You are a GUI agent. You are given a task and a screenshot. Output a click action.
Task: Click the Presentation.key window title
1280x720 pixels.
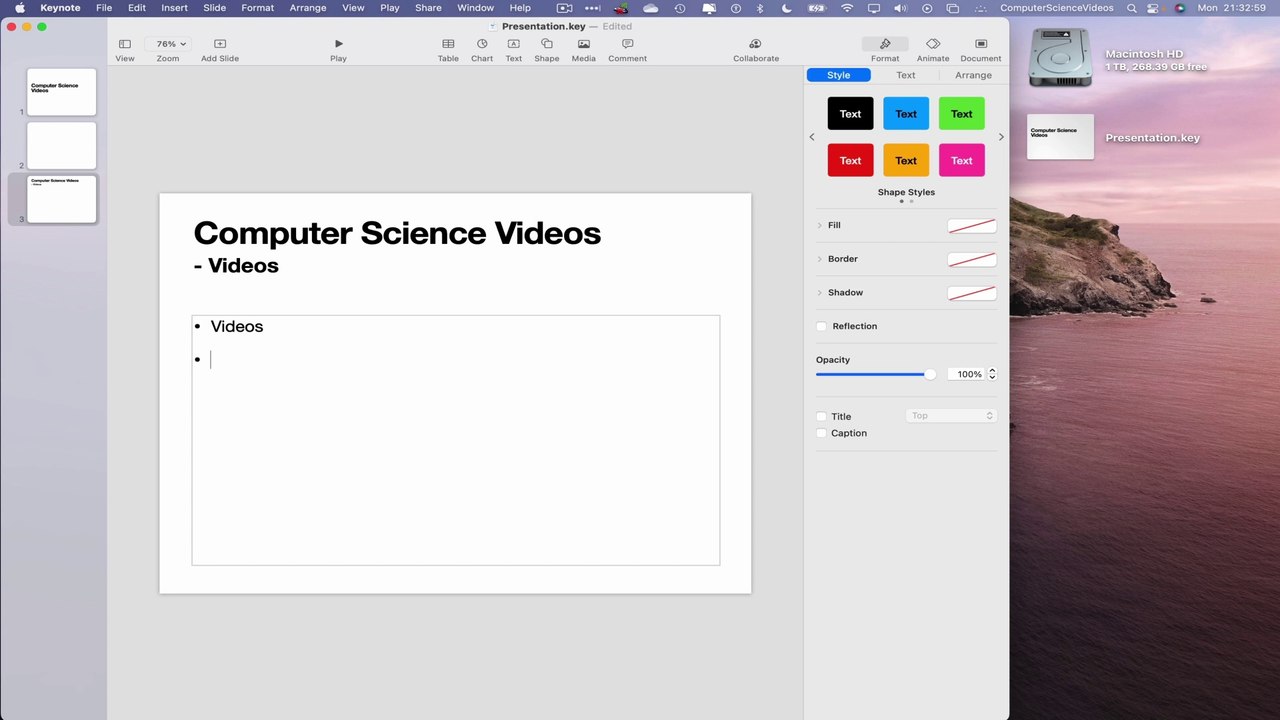(543, 26)
